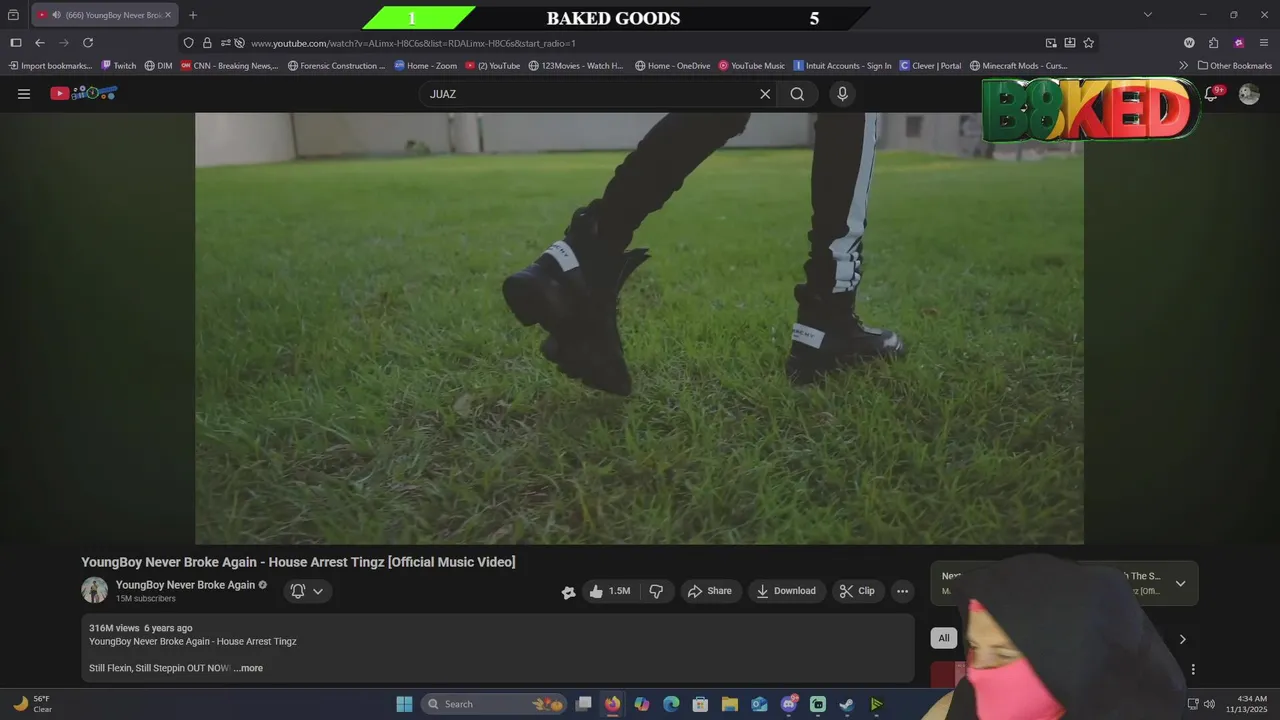
Task: Open the channel avatar thumbnail
Action: (x=94, y=590)
